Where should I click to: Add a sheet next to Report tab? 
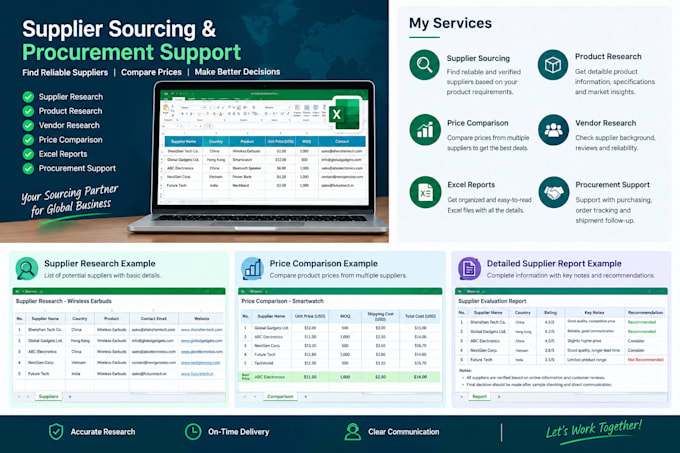499,396
